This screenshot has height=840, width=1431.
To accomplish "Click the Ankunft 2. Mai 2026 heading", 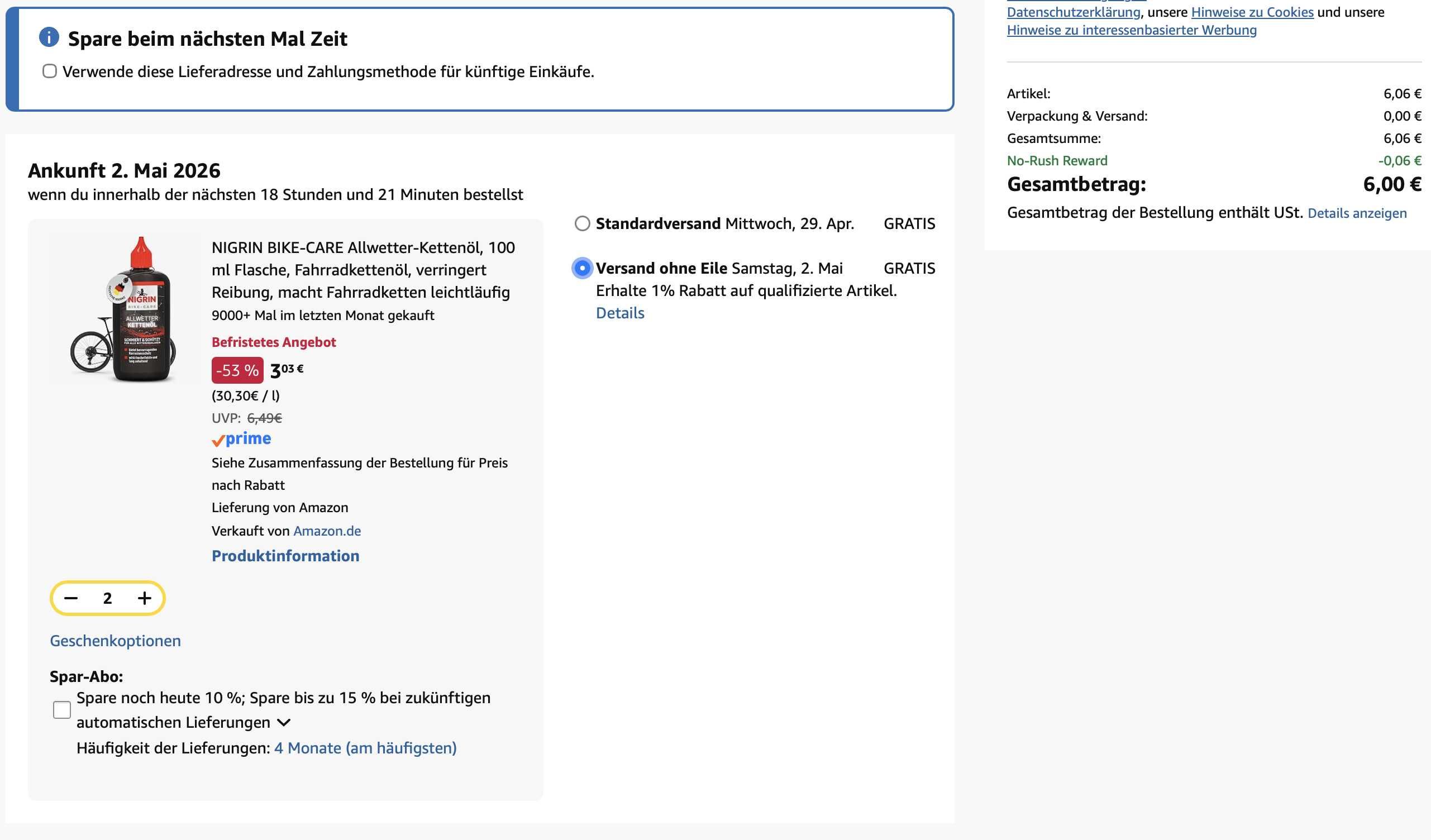I will coord(125,170).
